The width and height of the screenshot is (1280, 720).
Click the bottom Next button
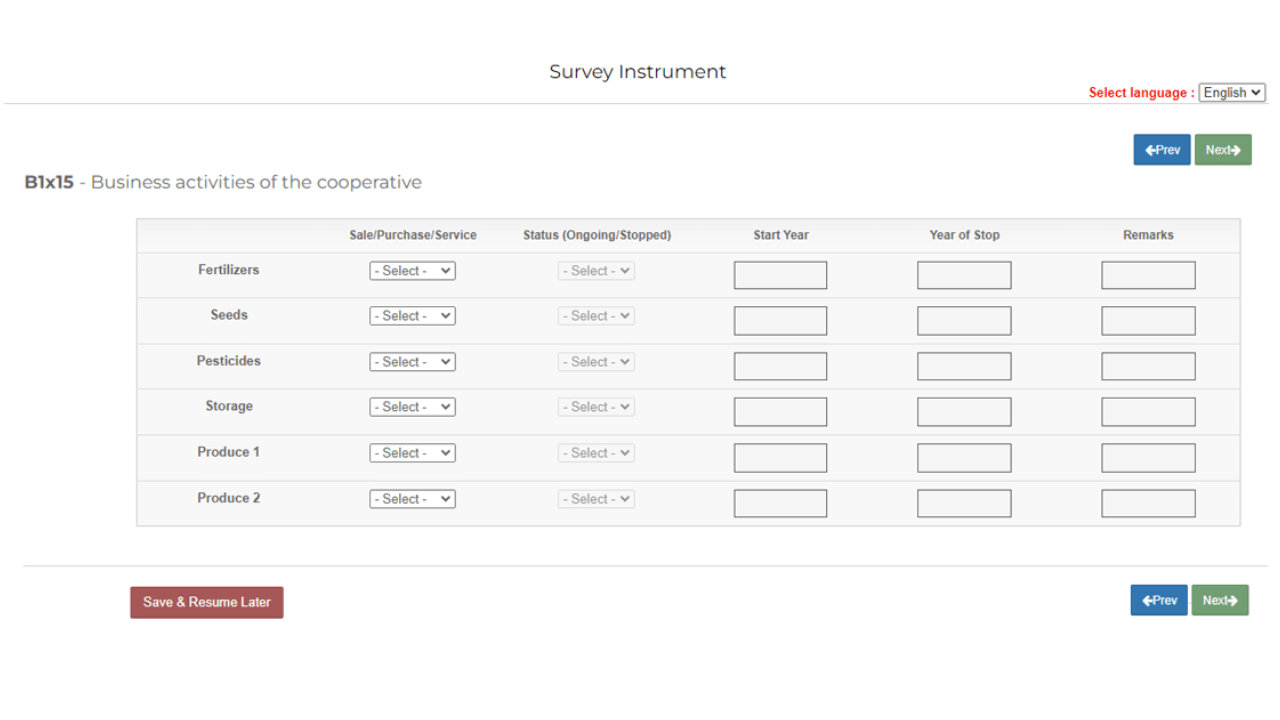coord(1219,600)
